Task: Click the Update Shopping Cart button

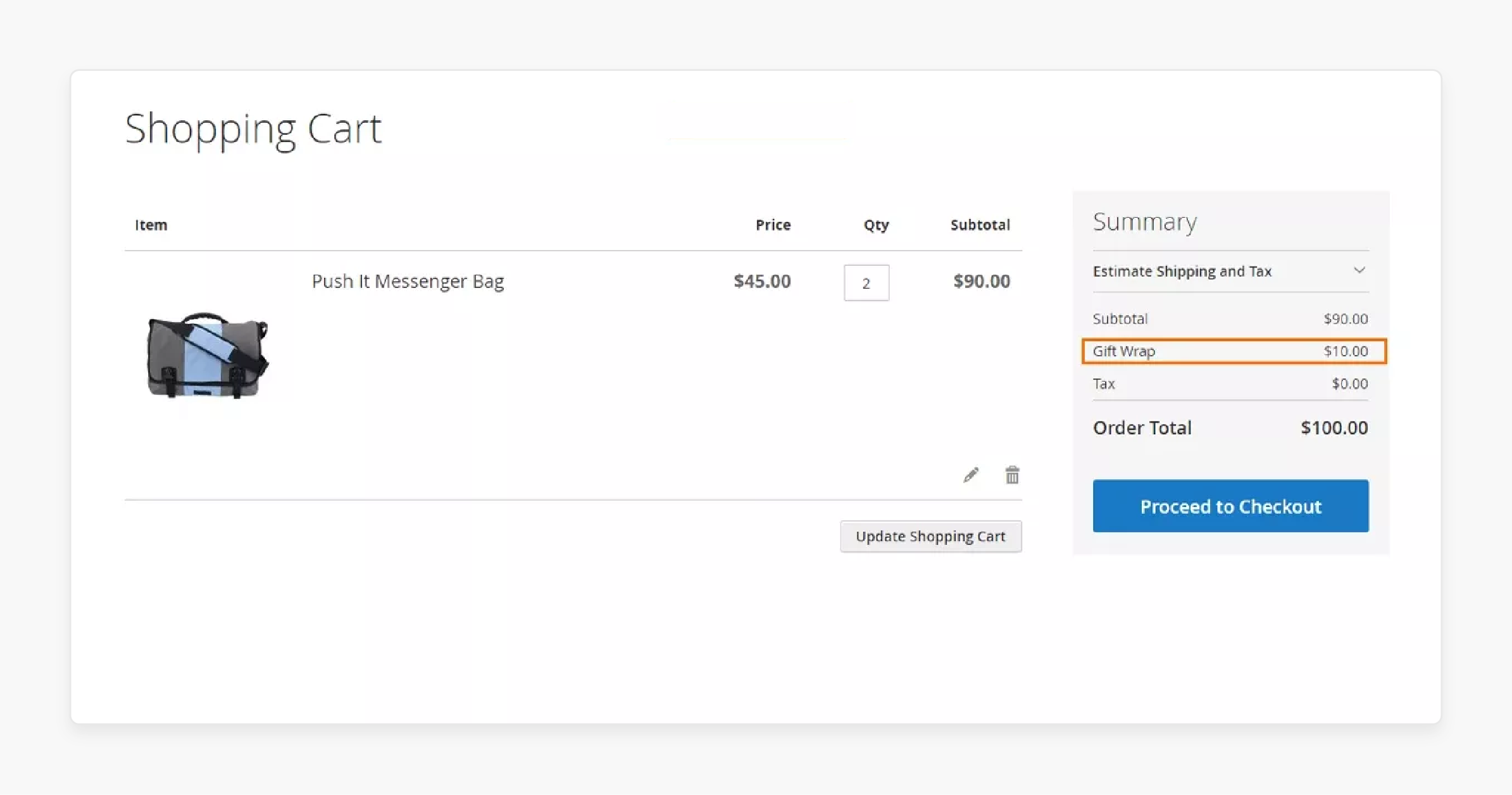Action: pyautogui.click(x=930, y=536)
